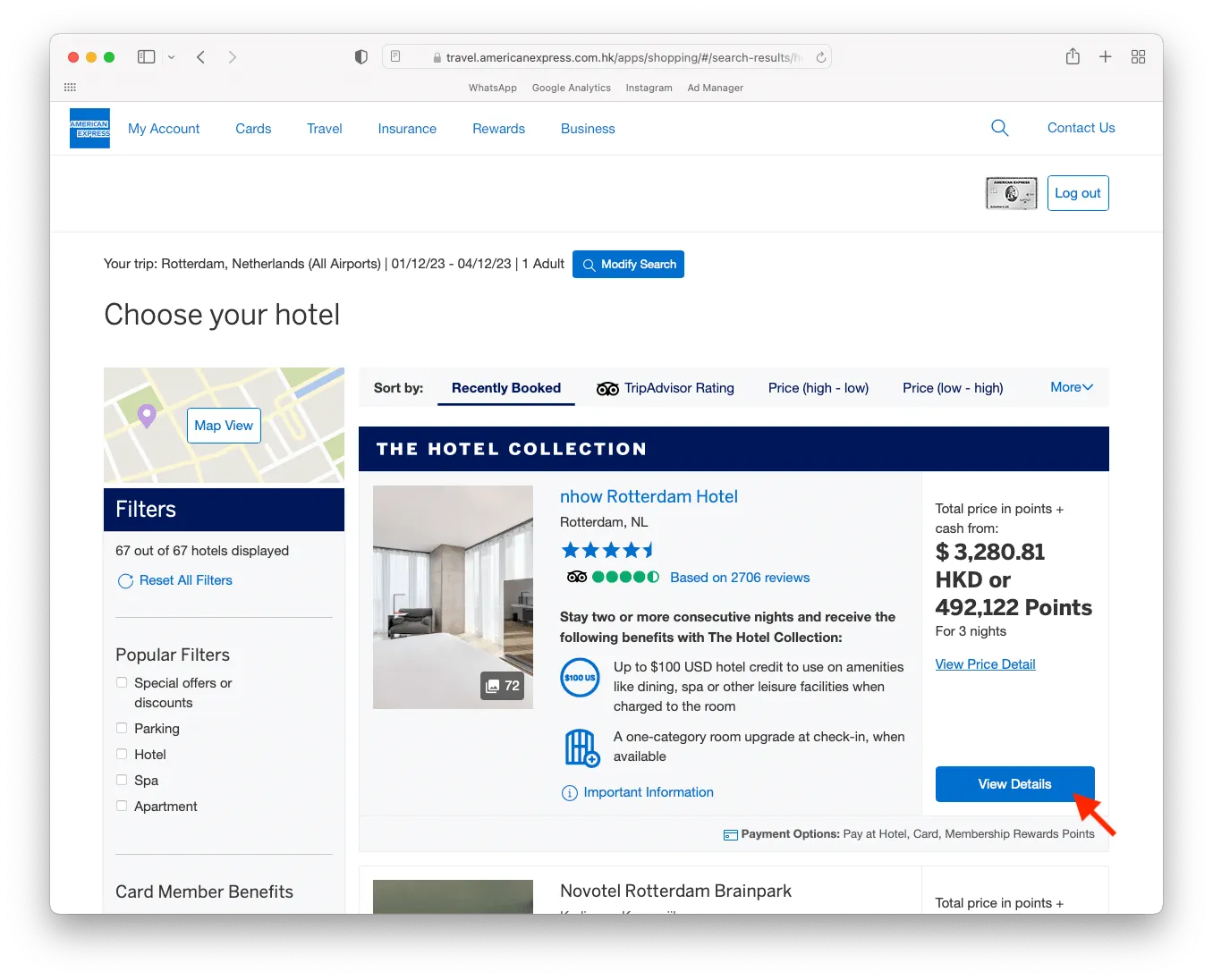This screenshot has height=980, width=1213.
Task: Click the Log out button
Action: [1078, 193]
